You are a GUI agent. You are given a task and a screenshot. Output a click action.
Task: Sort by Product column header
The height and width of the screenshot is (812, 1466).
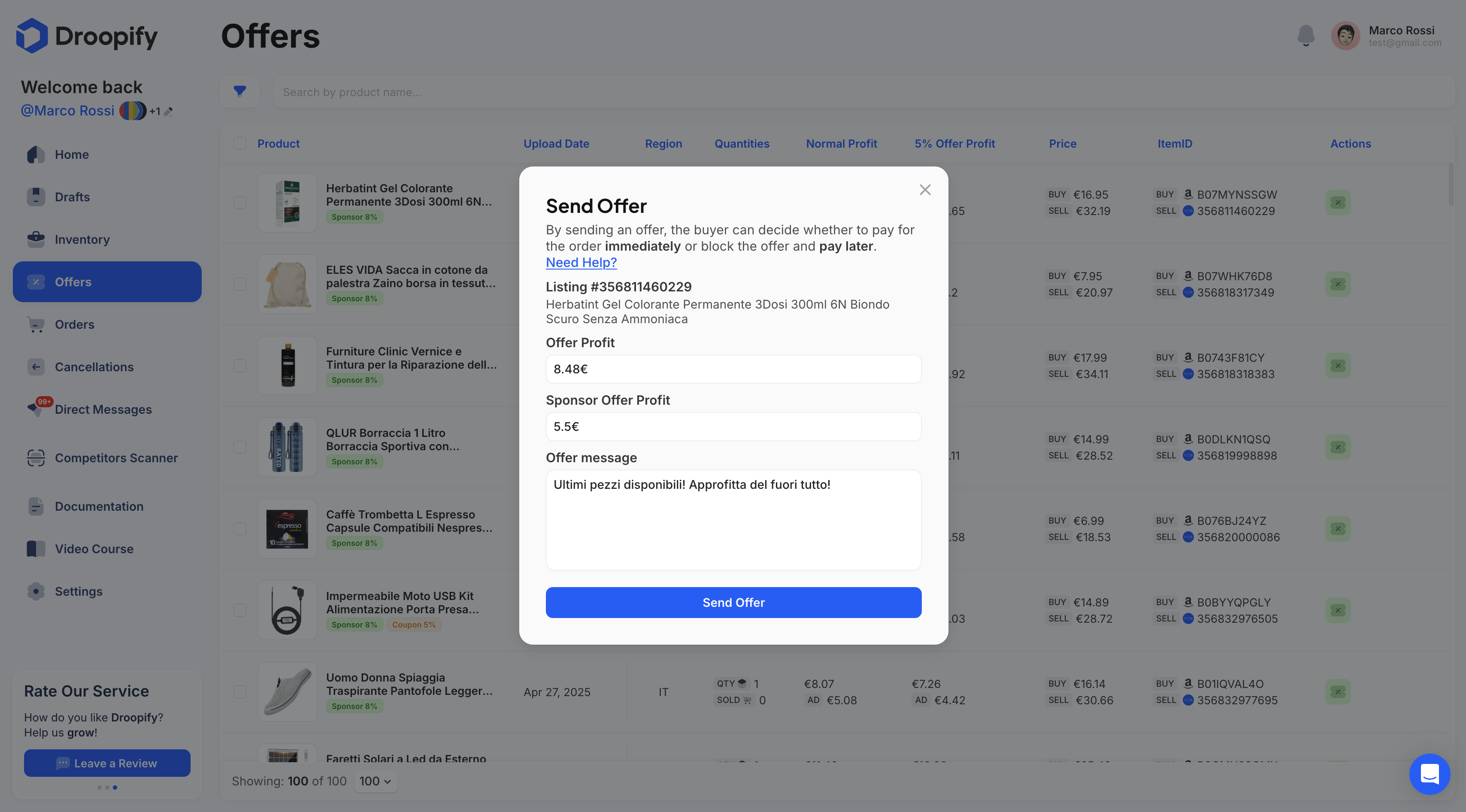[278, 143]
